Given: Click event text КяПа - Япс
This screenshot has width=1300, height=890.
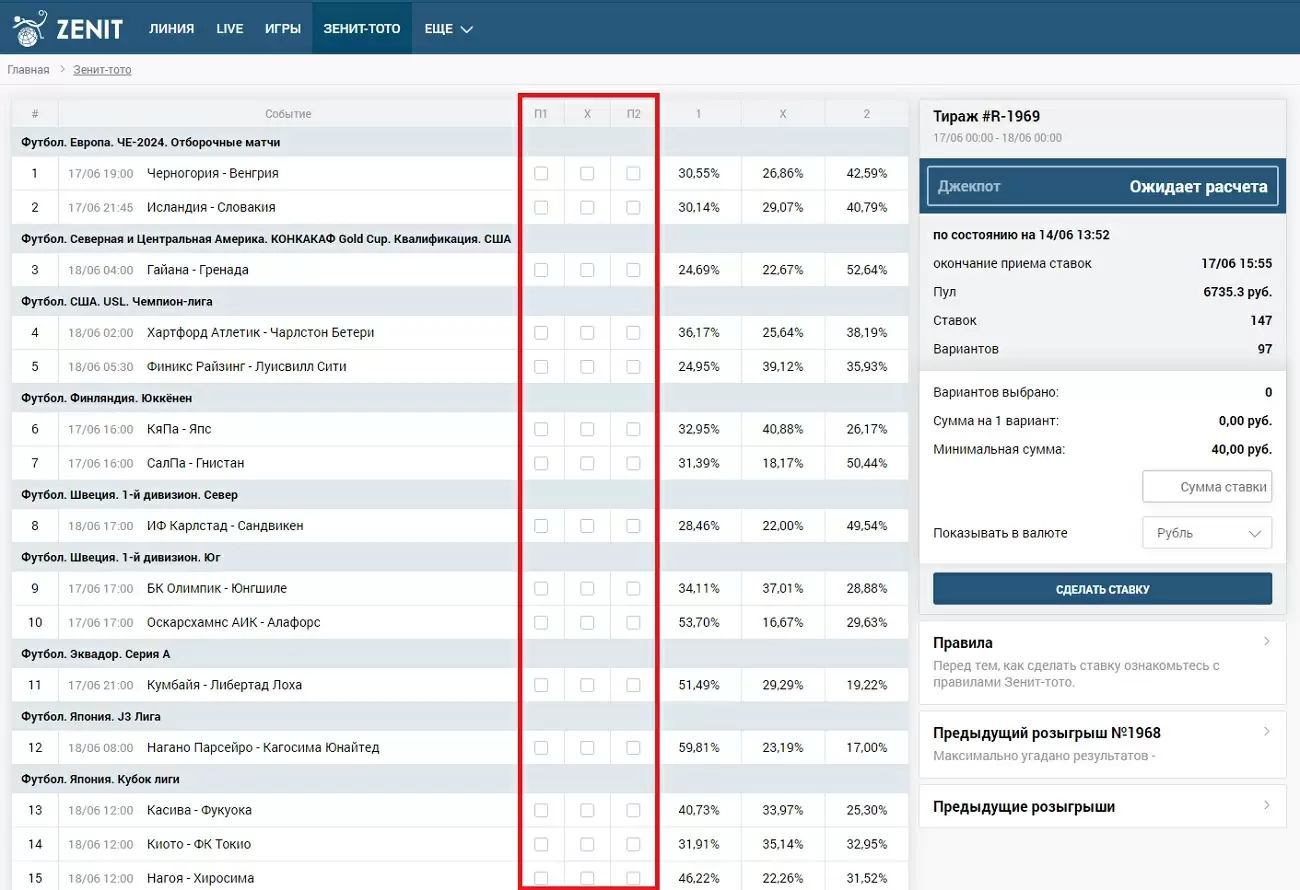Looking at the screenshot, I should [179, 429].
